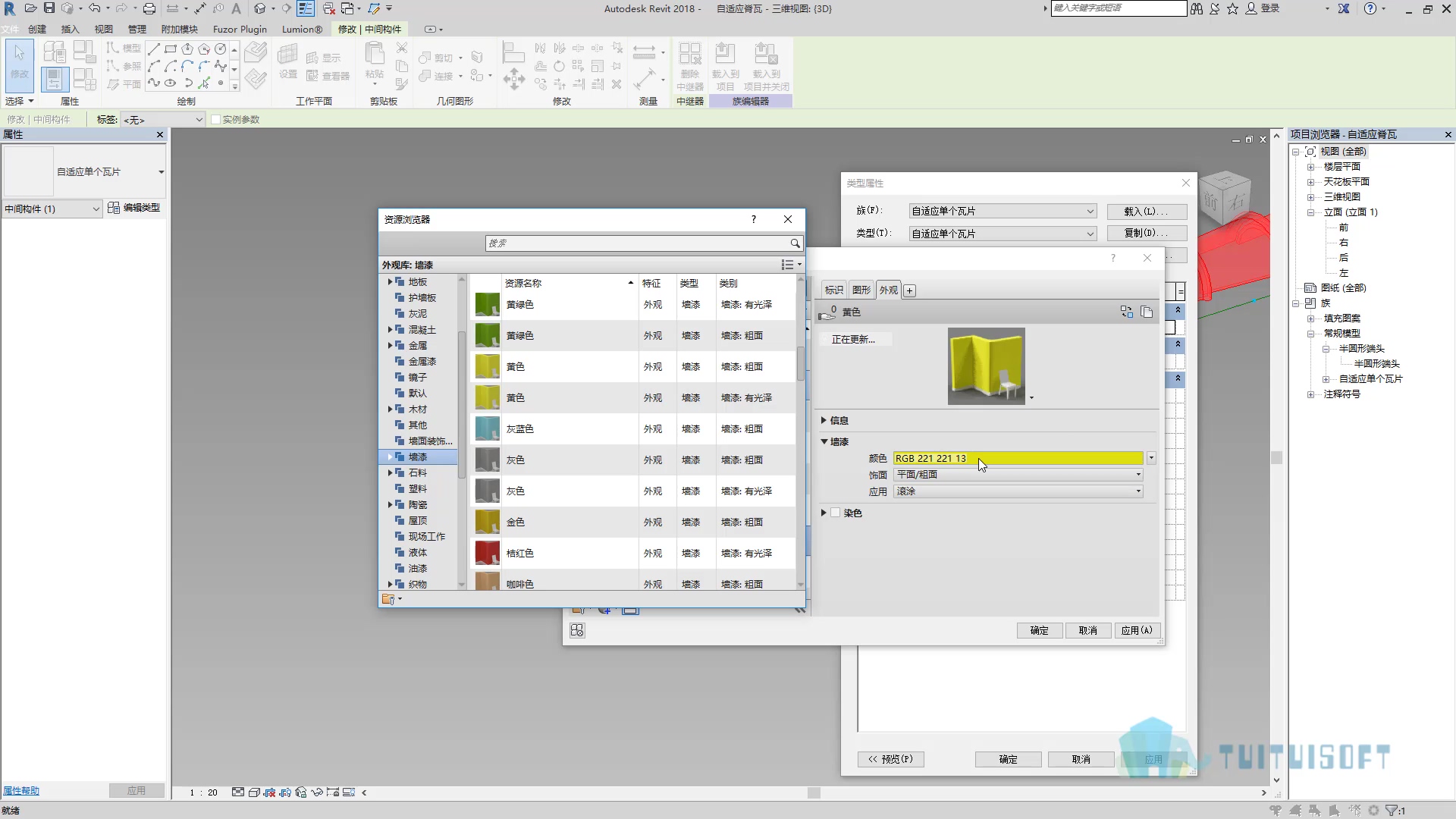Screen dimensions: 1456x819
Task: Open the Finish dropdown showing 平面/粗面
Action: [x=1018, y=475]
